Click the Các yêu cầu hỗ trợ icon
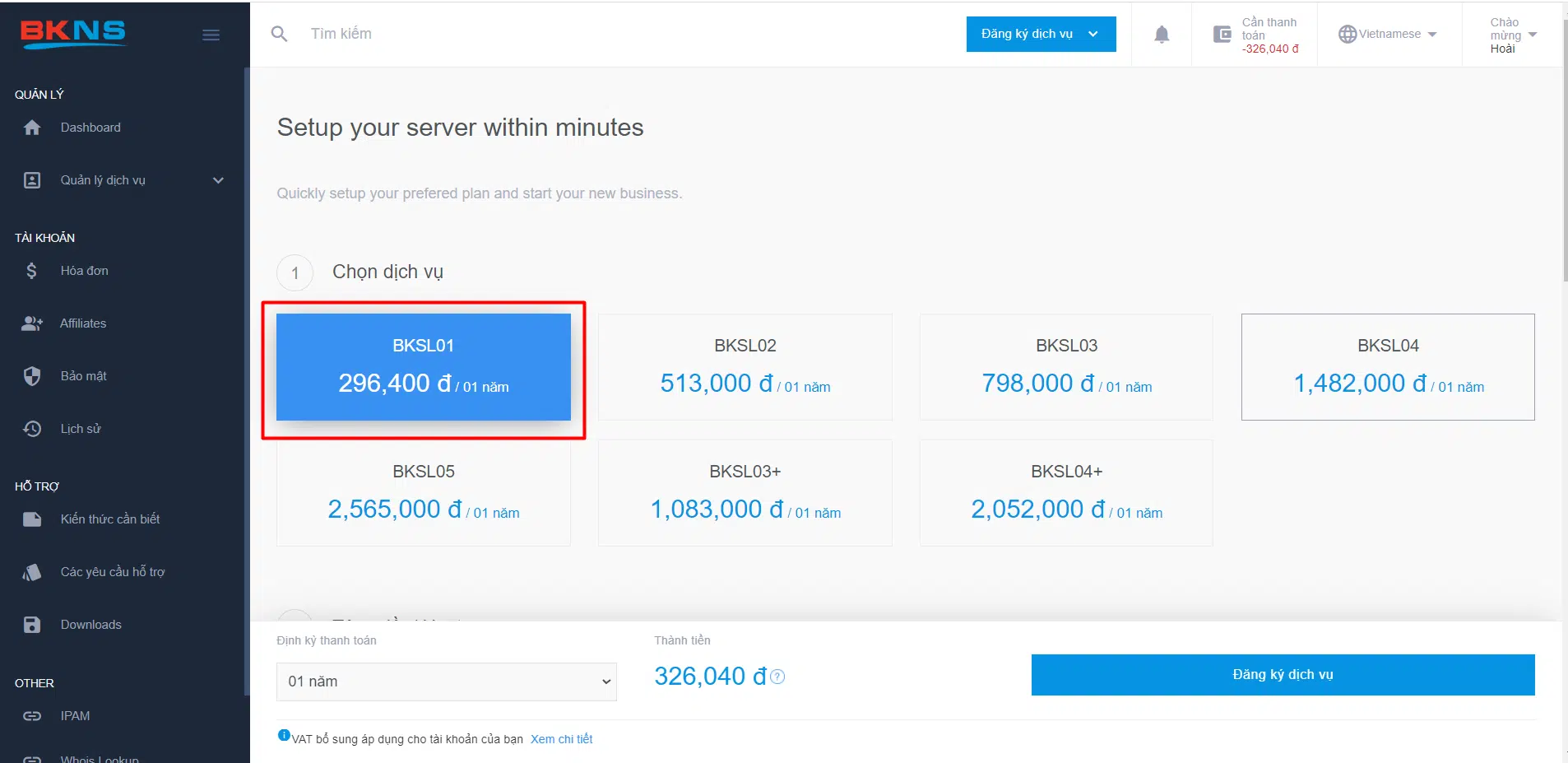1568x763 pixels. [32, 572]
